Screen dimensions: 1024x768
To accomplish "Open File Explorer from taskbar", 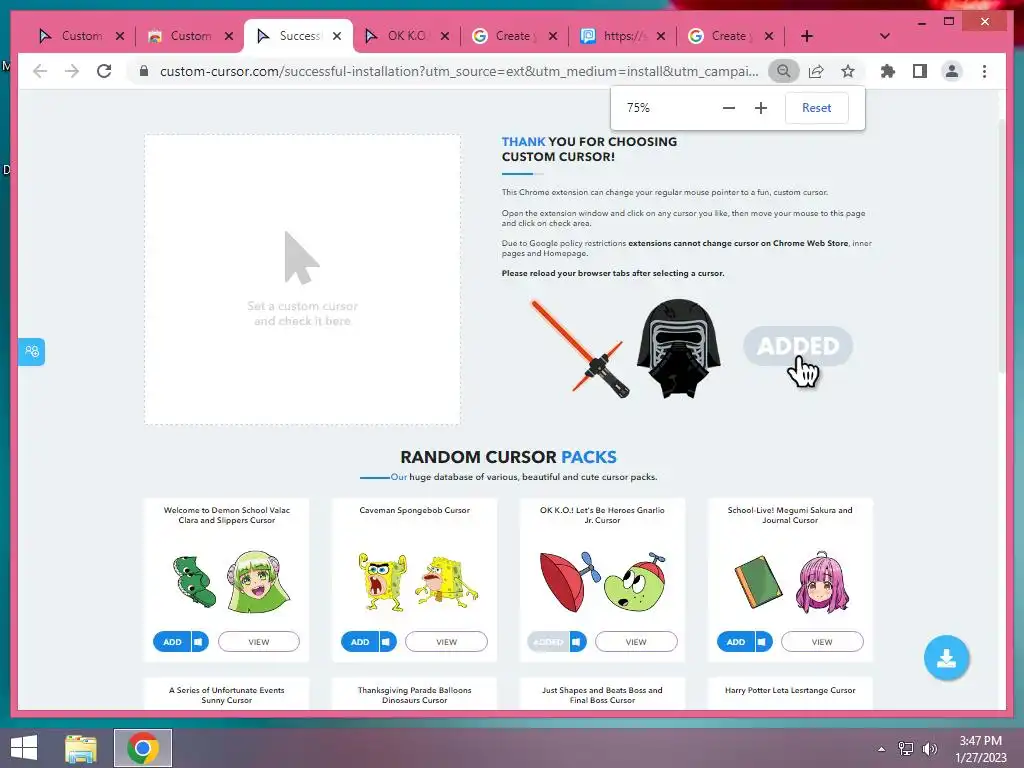I will (x=81, y=748).
